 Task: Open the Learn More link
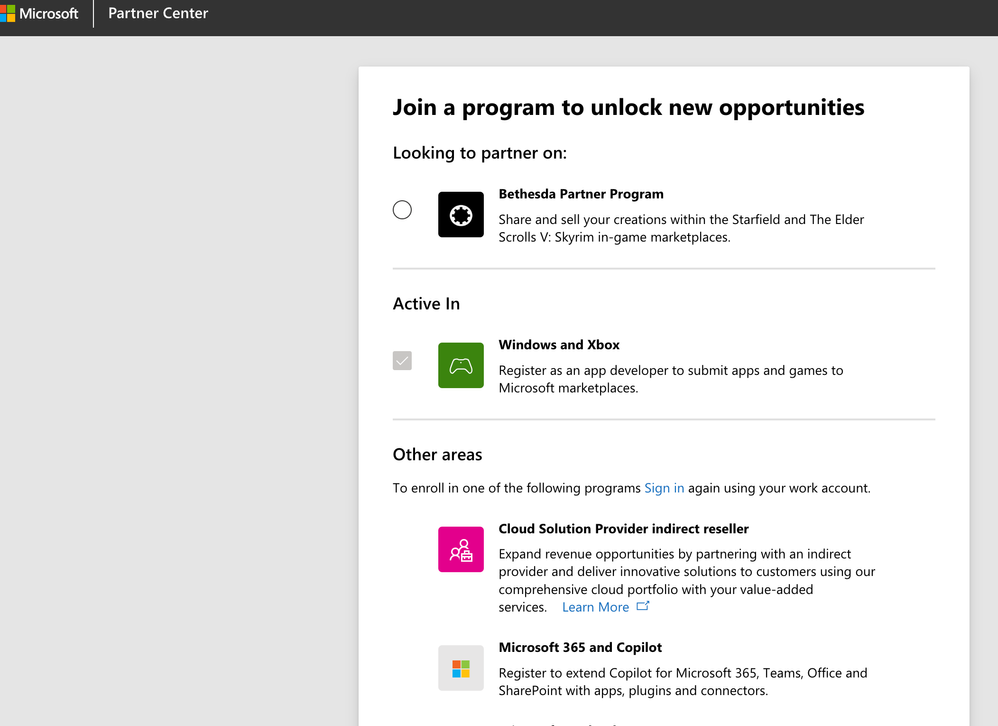click(x=595, y=607)
